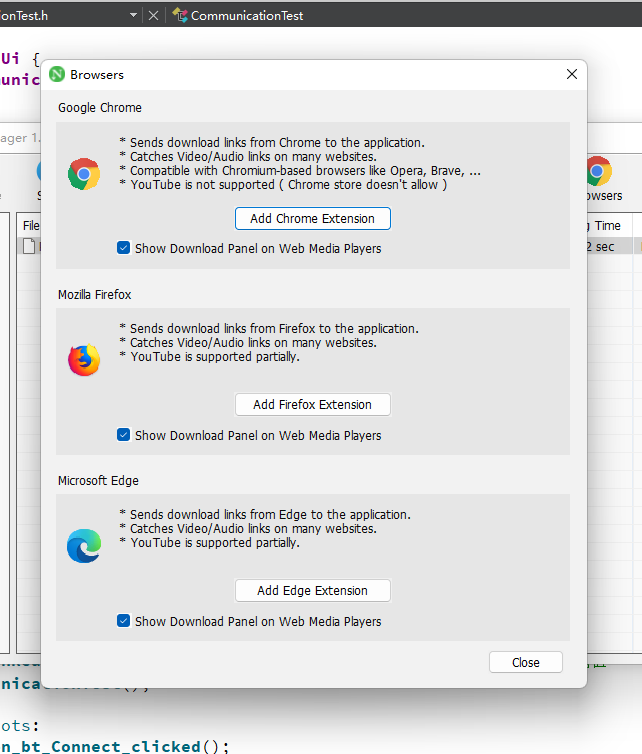
Task: Click the CommunicationTest class icon in editor bar
Action: click(x=180, y=15)
